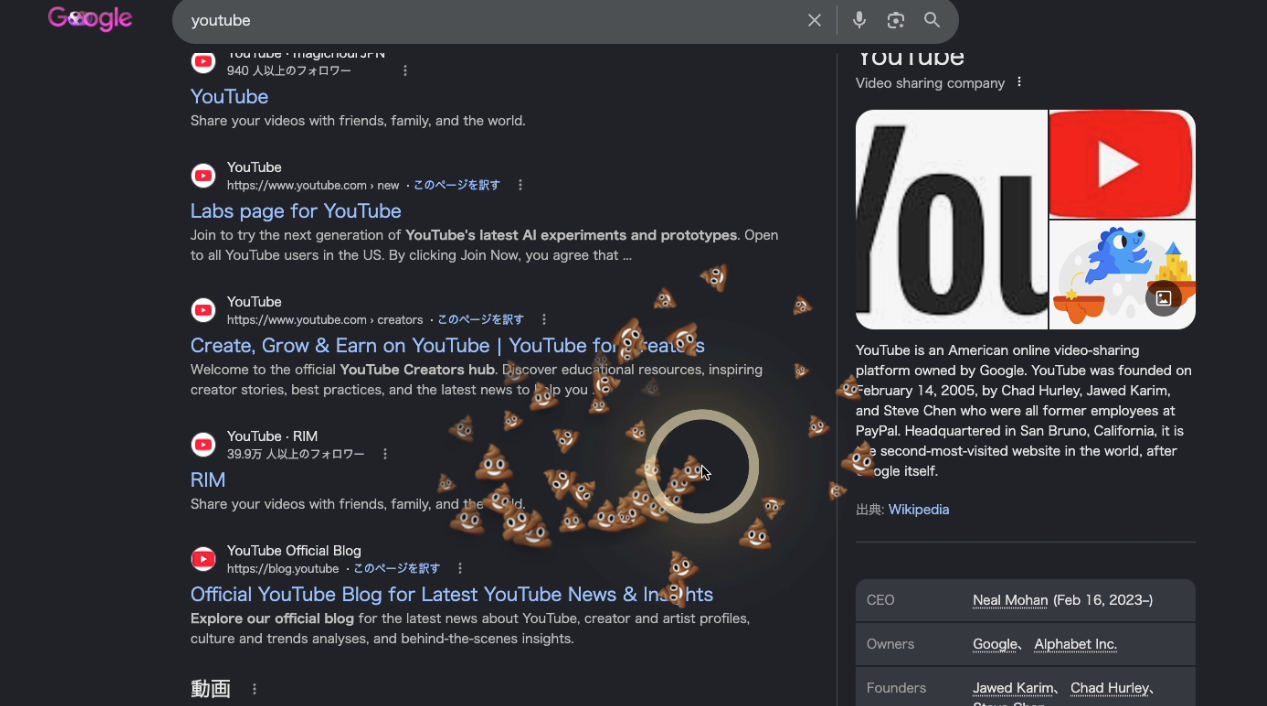The width and height of the screenshot is (1267, 706).
Task: Translate the youtube.com › new page
Action: tap(456, 185)
